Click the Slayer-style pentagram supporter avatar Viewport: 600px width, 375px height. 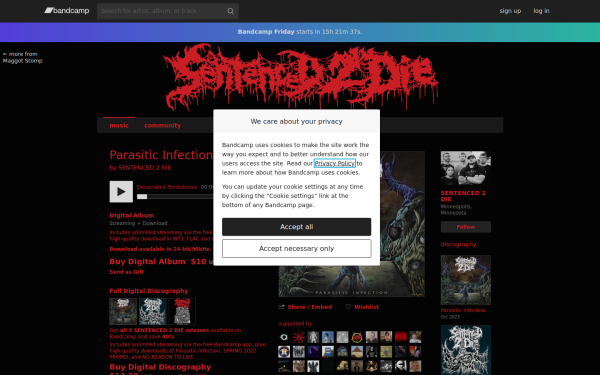[x=357, y=337]
